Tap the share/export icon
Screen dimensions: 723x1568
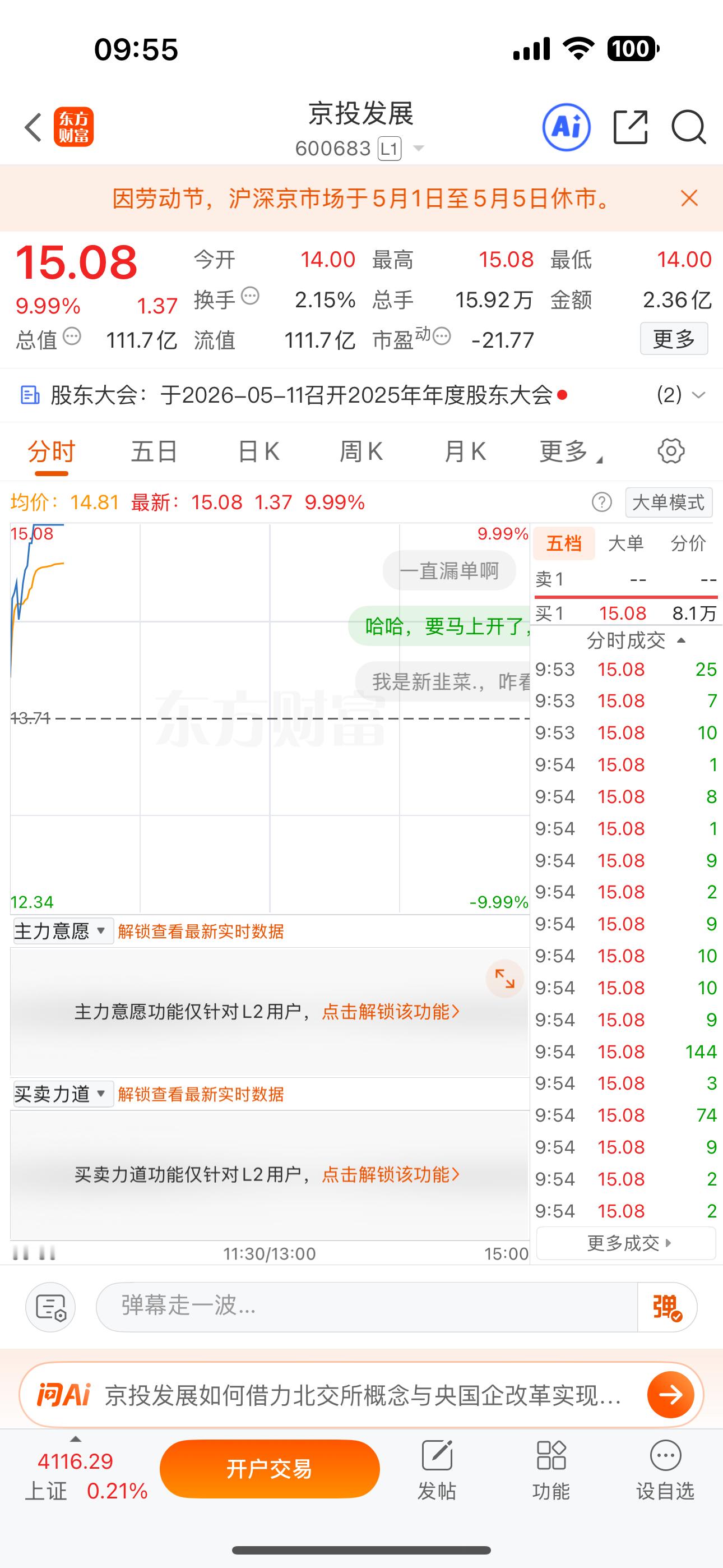point(631,127)
